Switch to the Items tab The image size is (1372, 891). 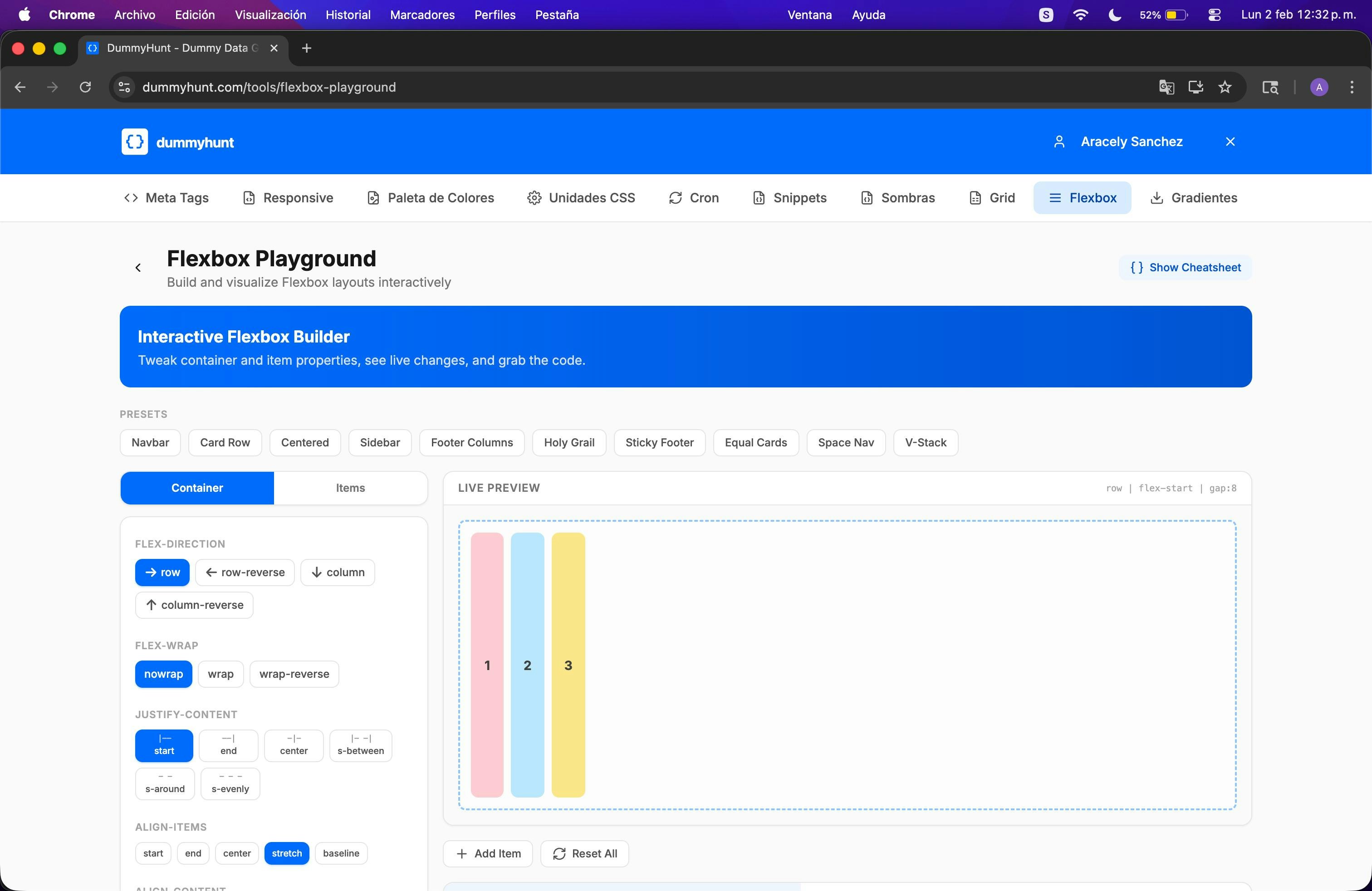(x=350, y=488)
